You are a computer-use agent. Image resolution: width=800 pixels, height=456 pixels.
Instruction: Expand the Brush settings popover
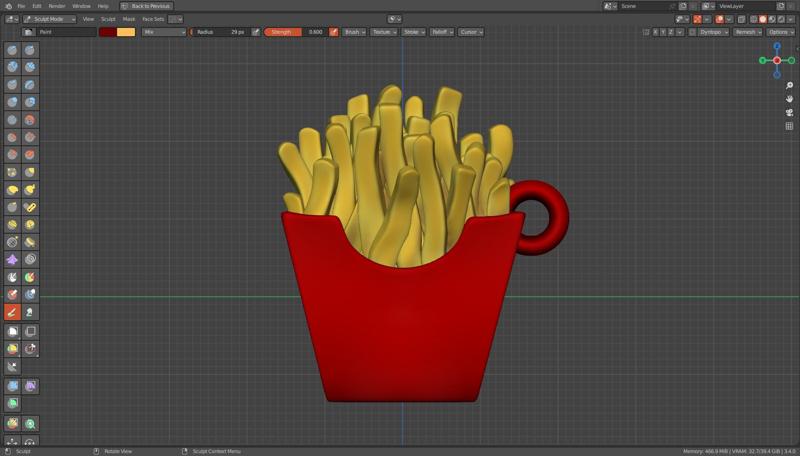(x=355, y=32)
